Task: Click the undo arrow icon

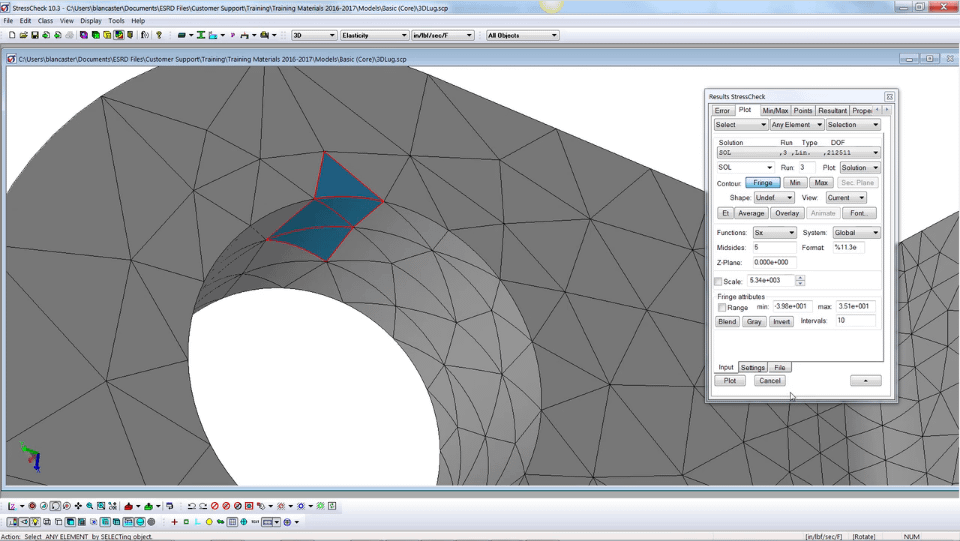Action: (192, 506)
